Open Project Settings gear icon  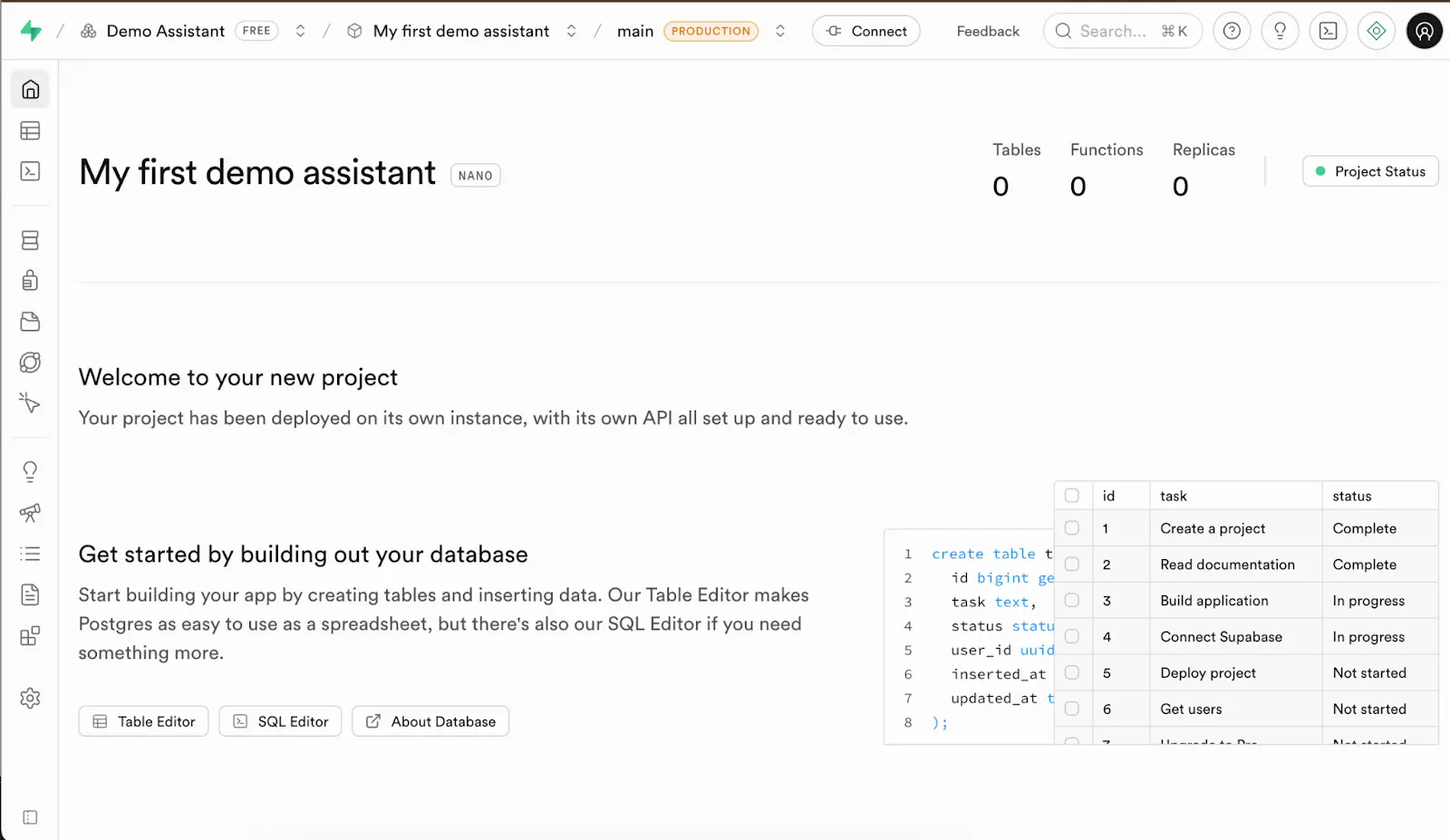tap(30, 698)
